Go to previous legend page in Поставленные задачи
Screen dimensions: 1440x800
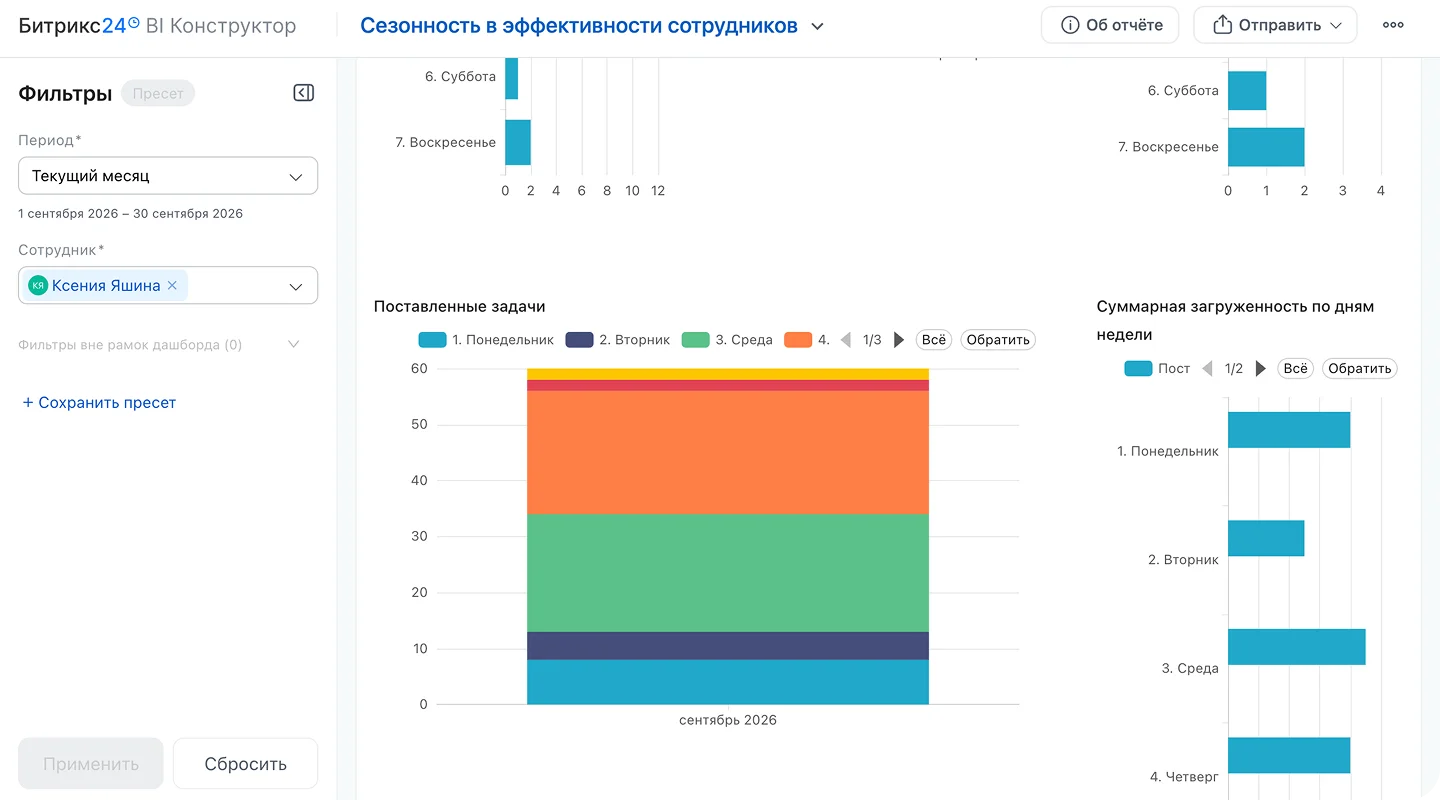[x=846, y=340]
